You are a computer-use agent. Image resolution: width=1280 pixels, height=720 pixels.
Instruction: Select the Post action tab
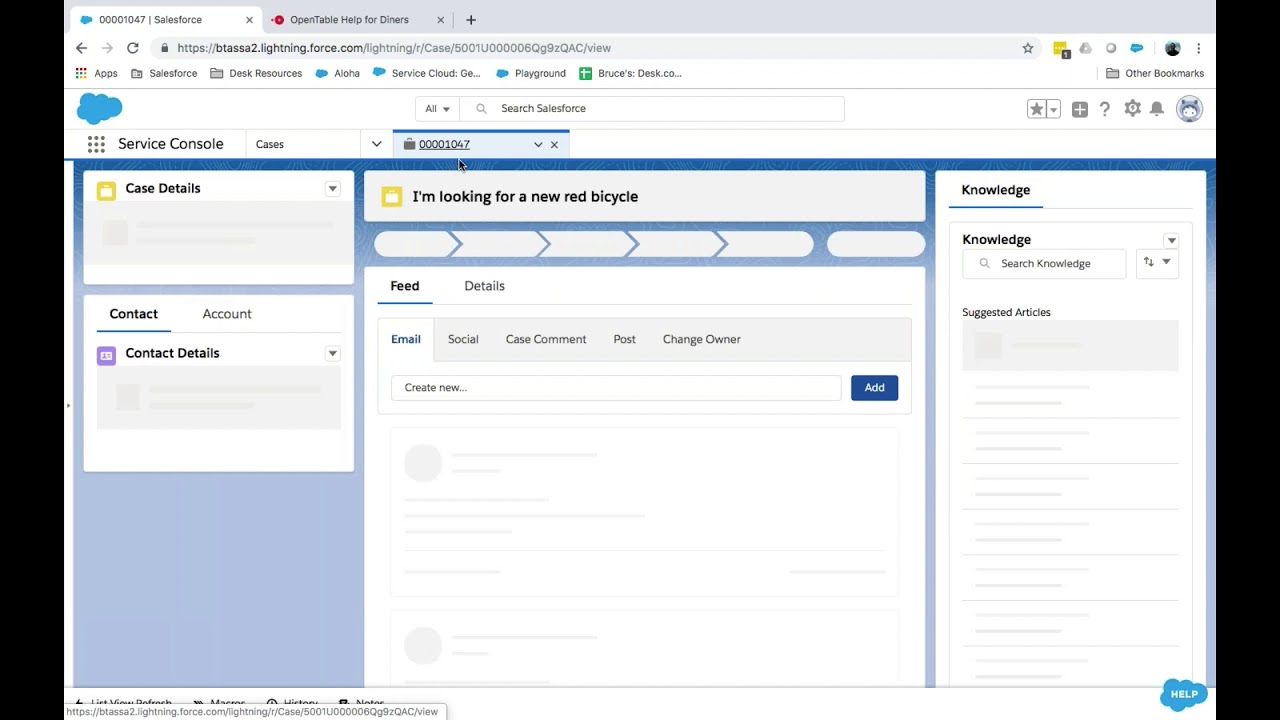(624, 339)
